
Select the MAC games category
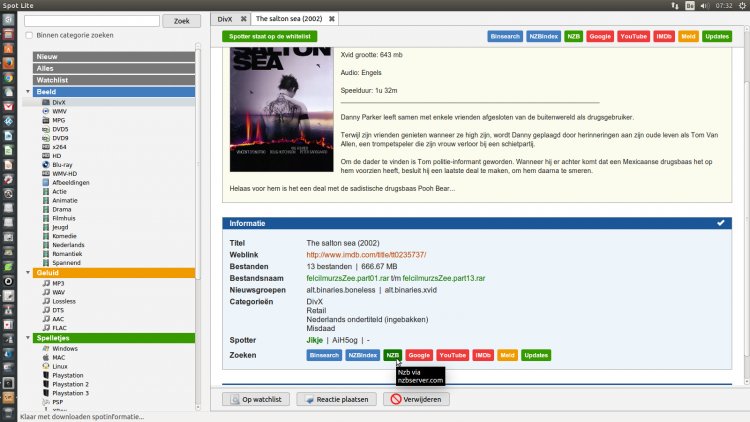click(54, 357)
